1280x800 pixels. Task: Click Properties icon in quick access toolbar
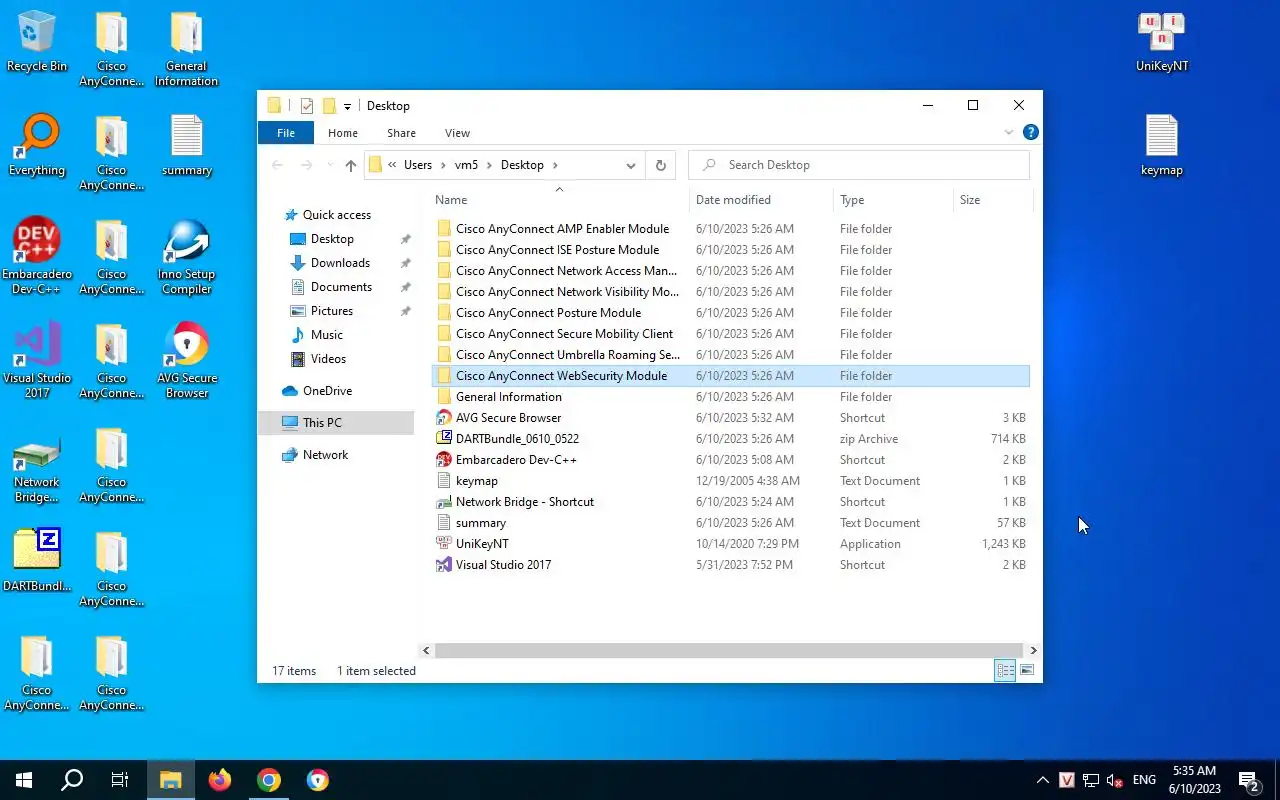click(307, 106)
